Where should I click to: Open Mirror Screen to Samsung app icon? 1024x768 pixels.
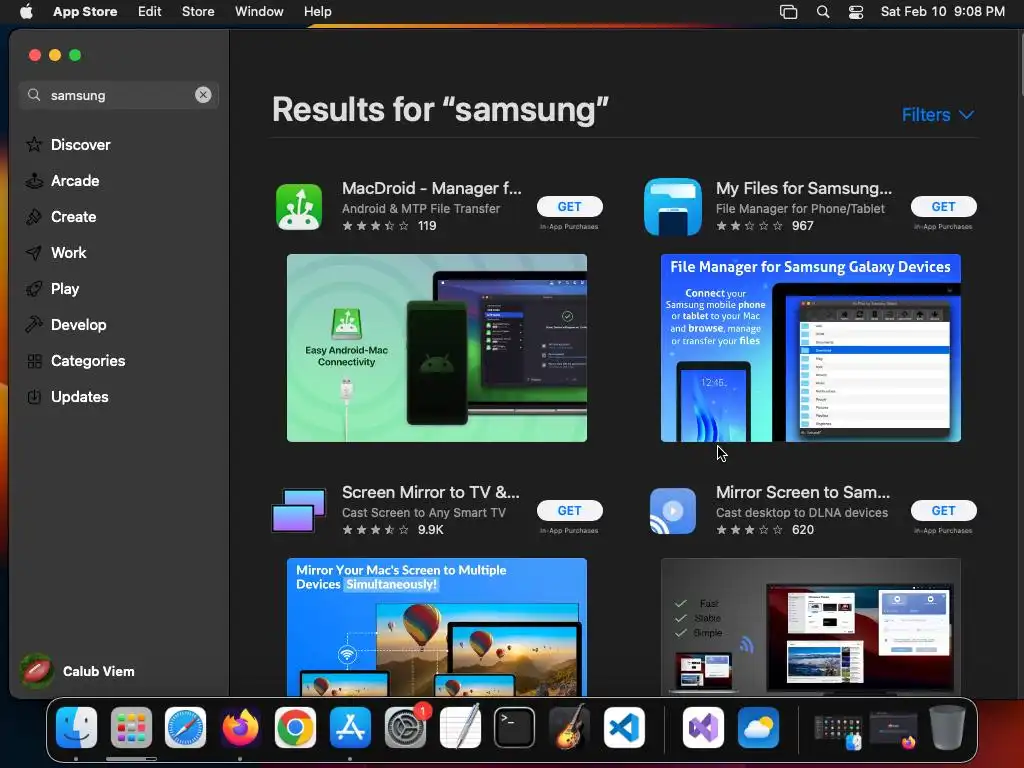(x=673, y=511)
